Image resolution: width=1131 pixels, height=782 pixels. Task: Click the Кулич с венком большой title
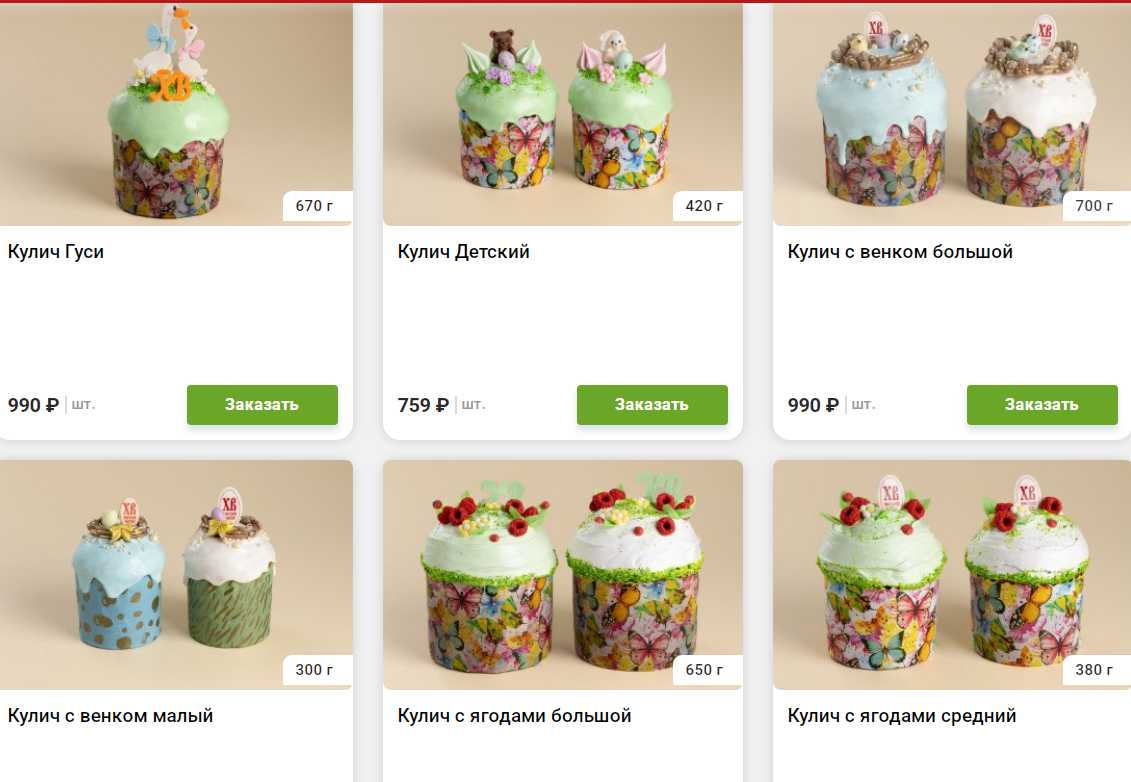[899, 252]
